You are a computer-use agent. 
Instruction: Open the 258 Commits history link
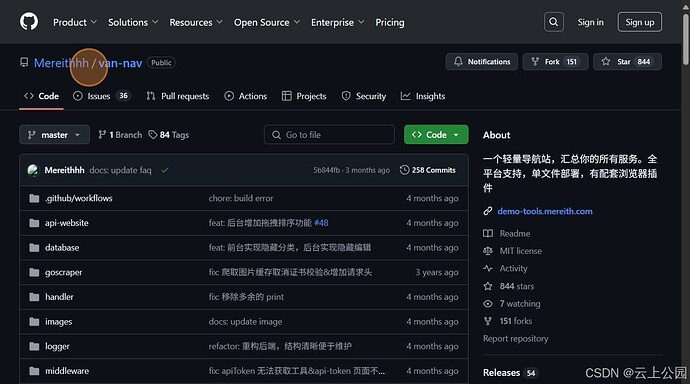coord(428,170)
